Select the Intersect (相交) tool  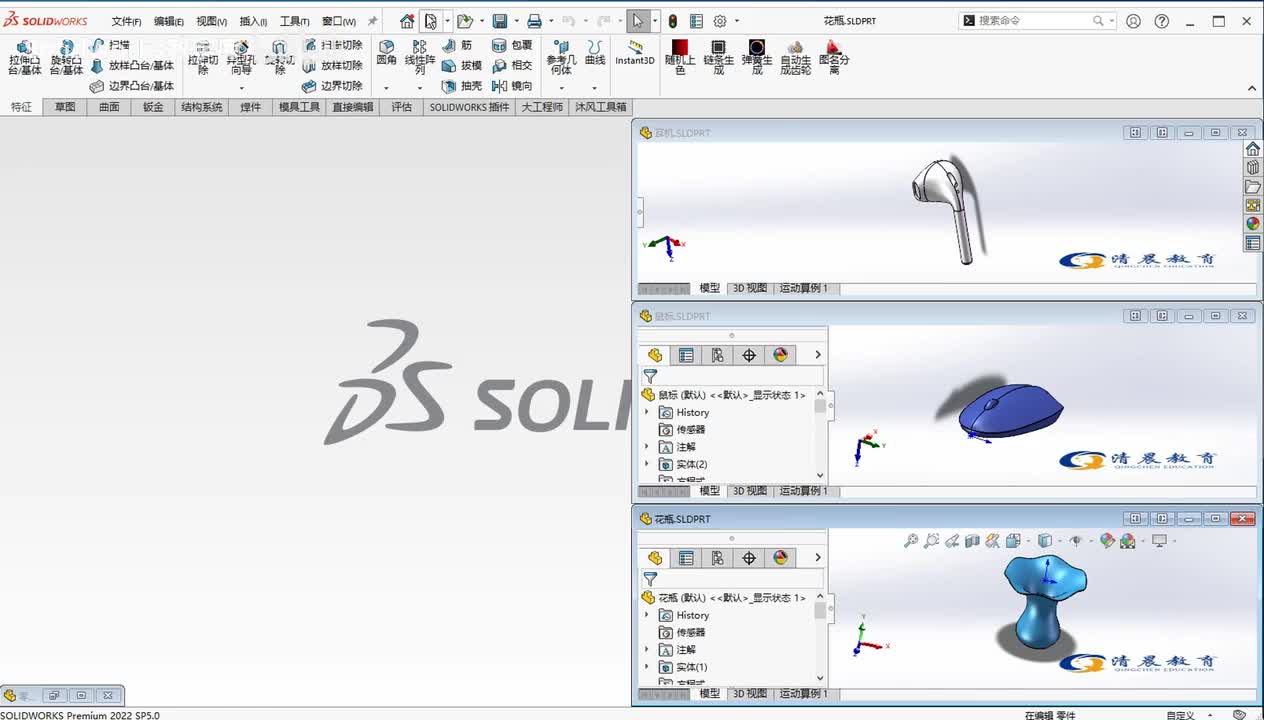point(512,65)
